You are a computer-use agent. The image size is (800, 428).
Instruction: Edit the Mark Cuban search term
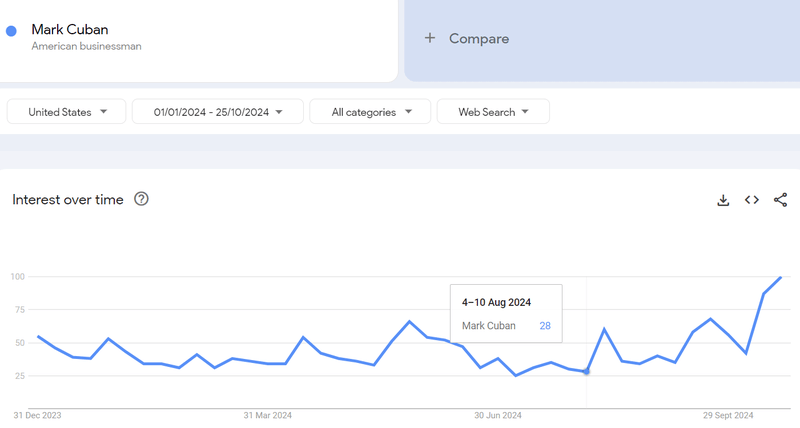(70, 29)
